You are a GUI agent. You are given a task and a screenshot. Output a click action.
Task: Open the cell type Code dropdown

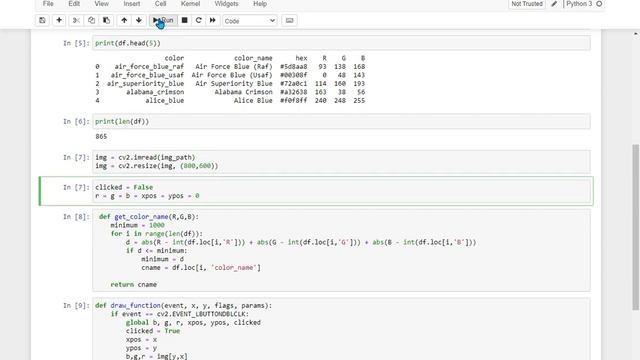pyautogui.click(x=250, y=21)
